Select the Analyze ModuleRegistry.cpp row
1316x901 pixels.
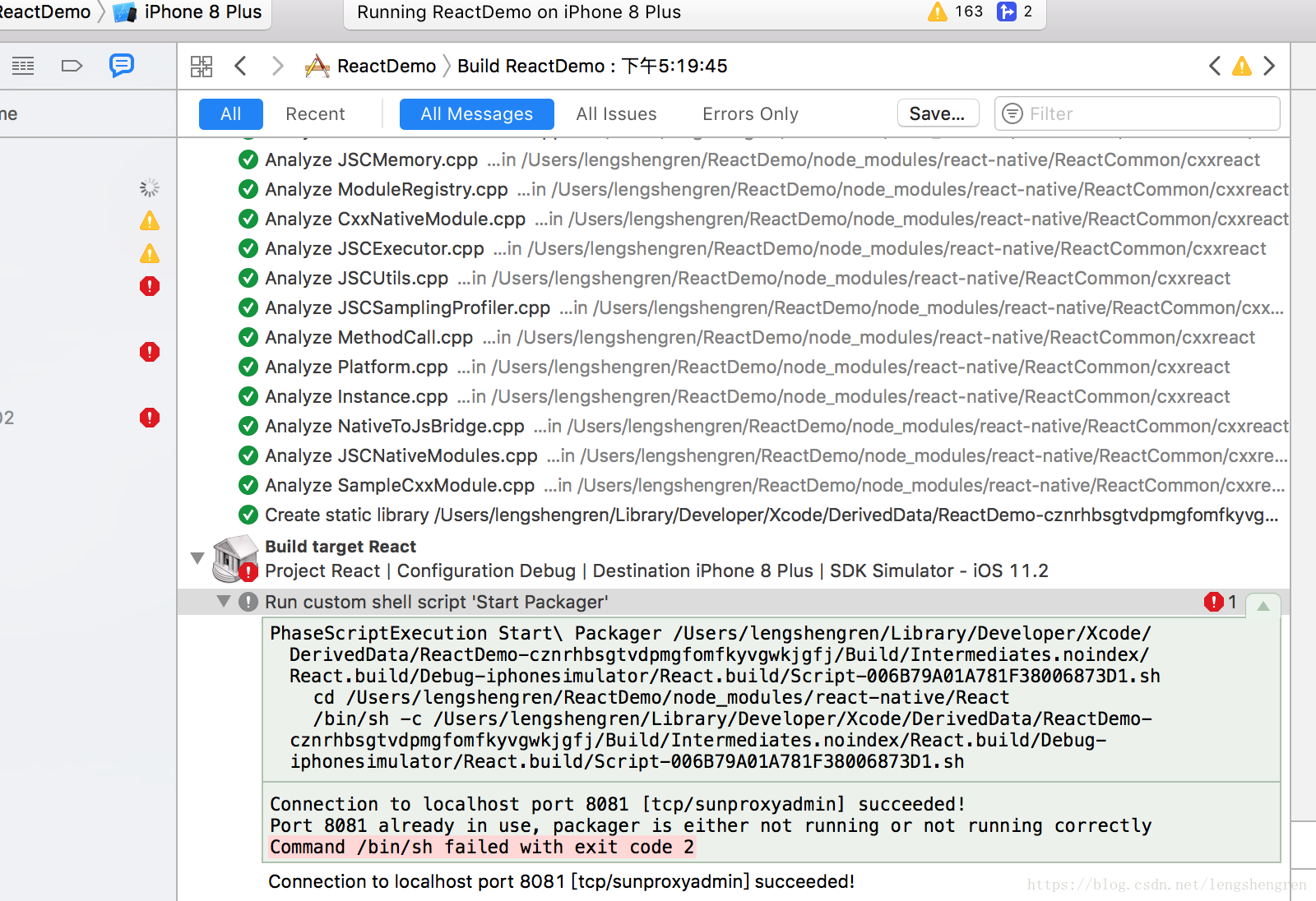coord(734,189)
